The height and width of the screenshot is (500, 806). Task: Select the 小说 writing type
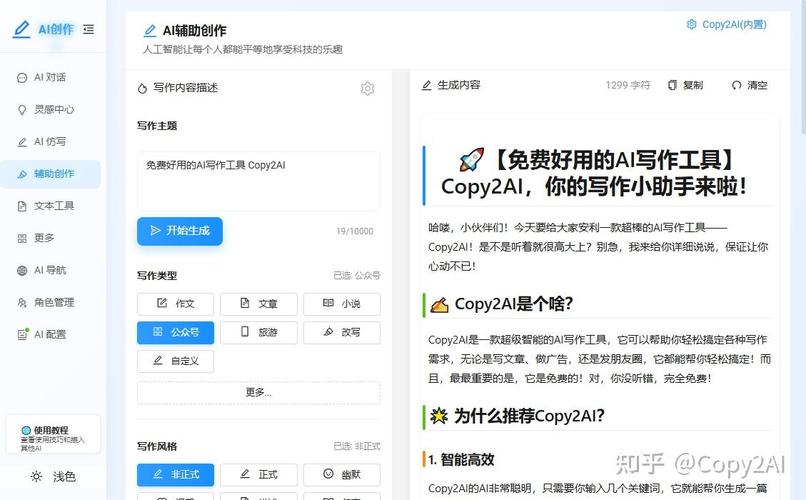(342, 304)
